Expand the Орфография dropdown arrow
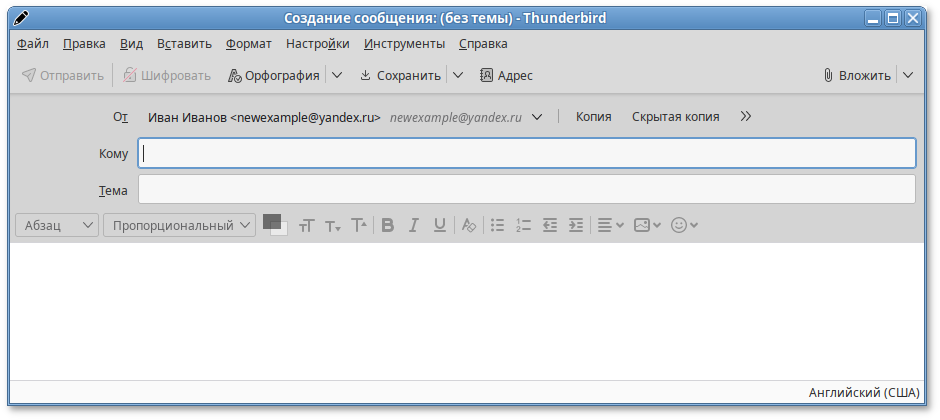Viewport: 940px width, 420px height. (x=337, y=75)
